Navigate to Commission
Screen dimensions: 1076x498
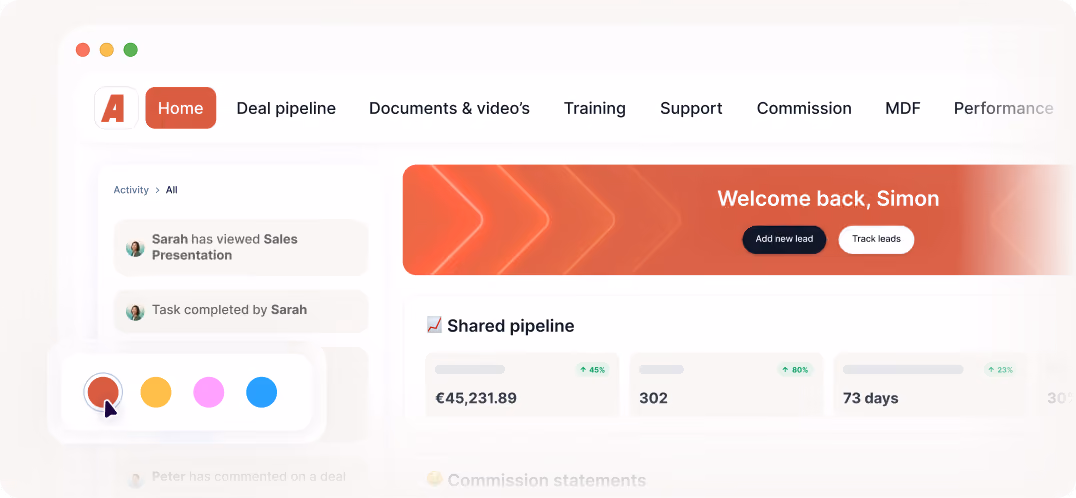click(804, 108)
